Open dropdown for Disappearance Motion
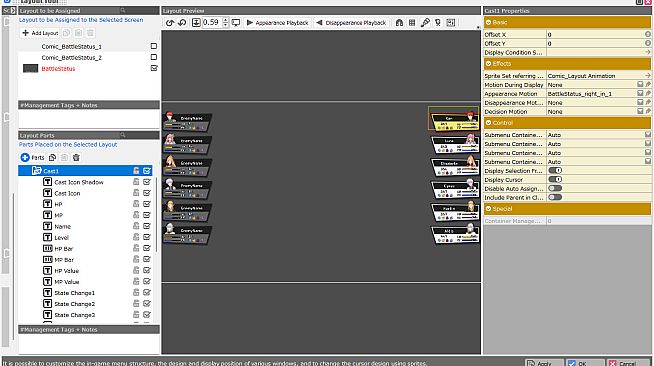Image resolution: width=654 pixels, height=366 pixels. point(640,103)
